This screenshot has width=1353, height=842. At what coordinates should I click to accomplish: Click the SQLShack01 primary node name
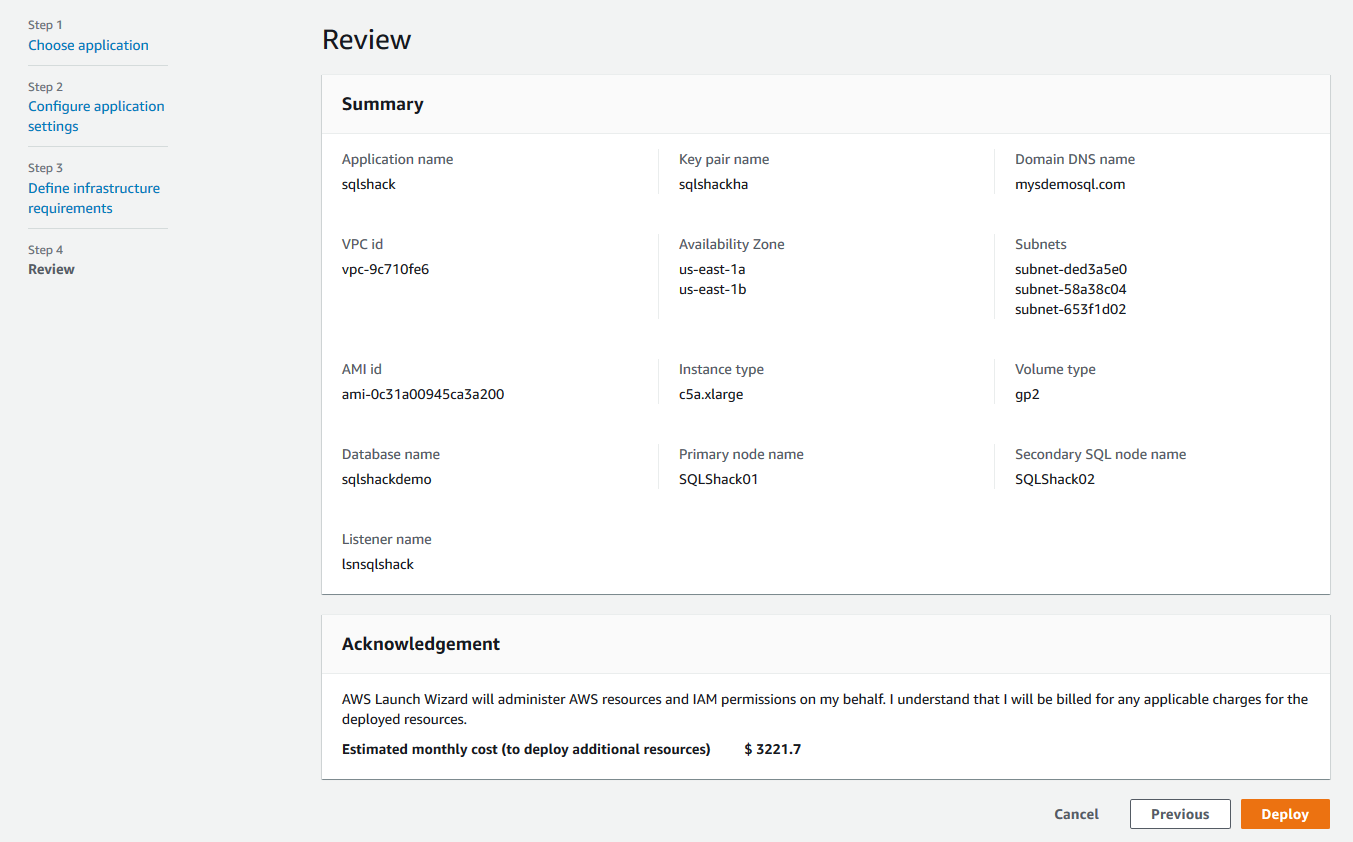[718, 479]
